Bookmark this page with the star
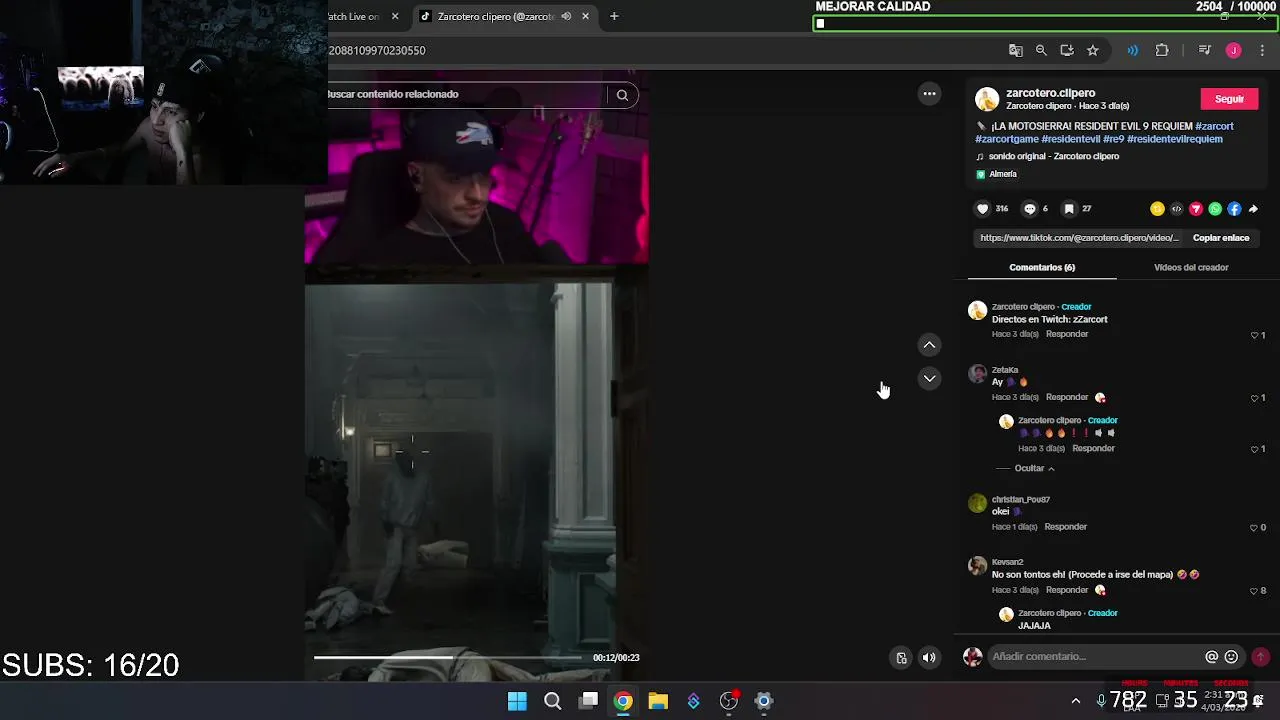Screen dimensions: 1280x720 (1093, 50)
